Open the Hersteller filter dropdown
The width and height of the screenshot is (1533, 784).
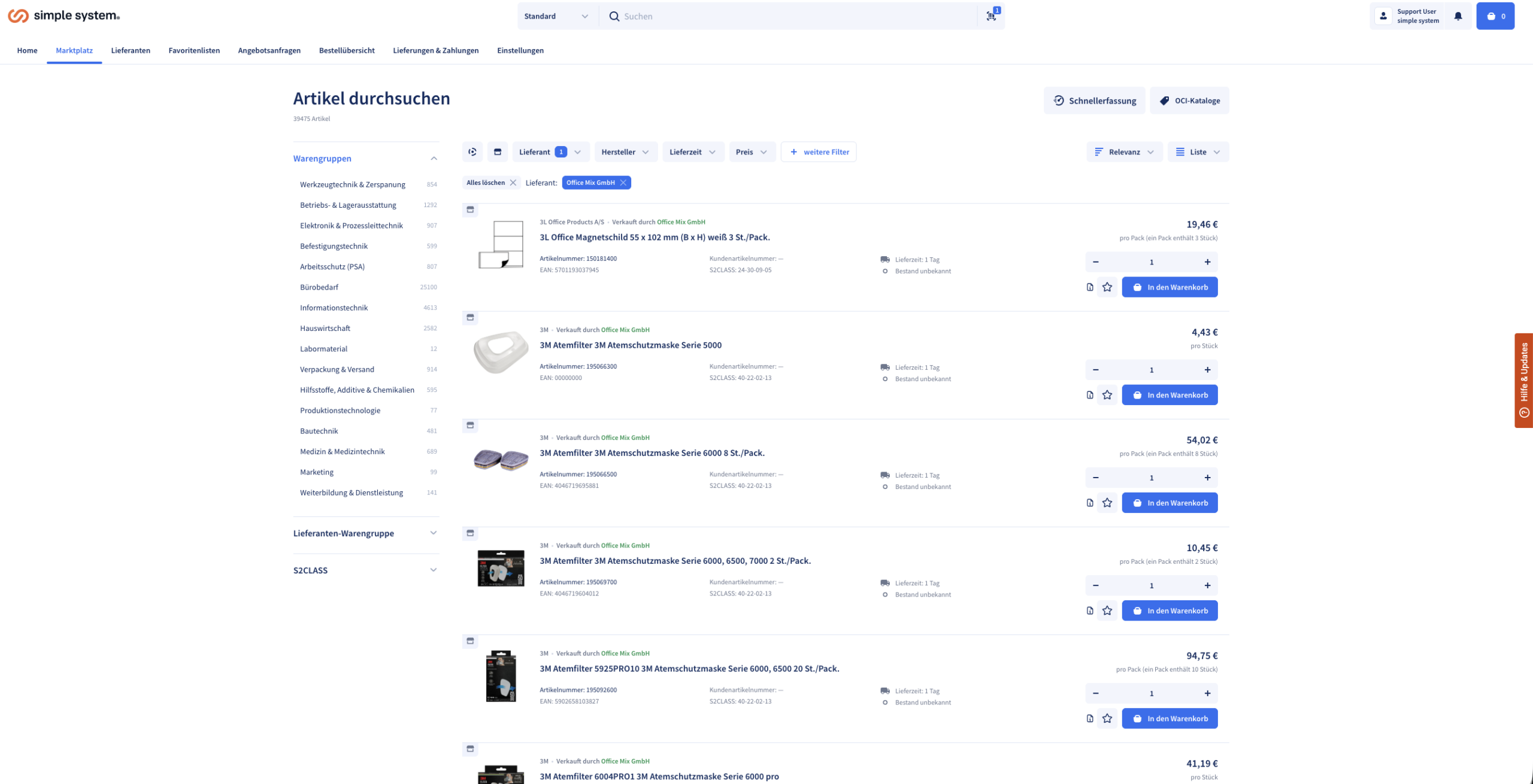(x=625, y=152)
